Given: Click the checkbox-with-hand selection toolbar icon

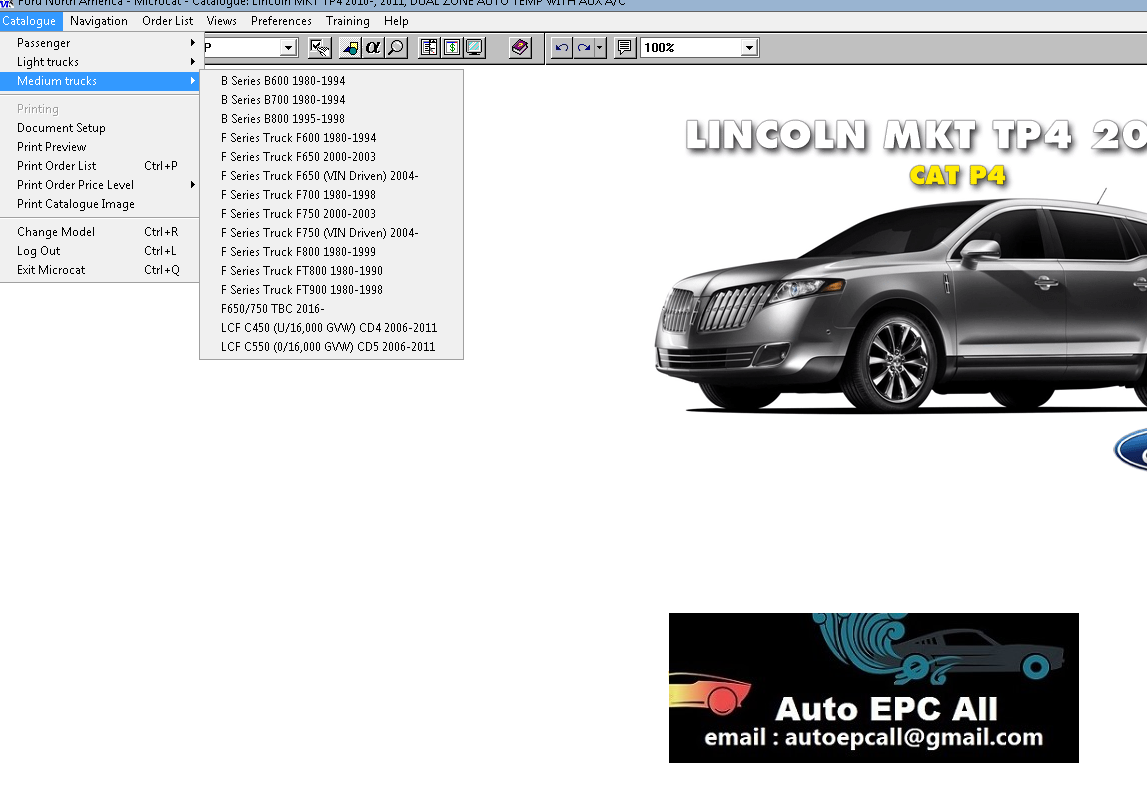Looking at the screenshot, I should pos(320,48).
